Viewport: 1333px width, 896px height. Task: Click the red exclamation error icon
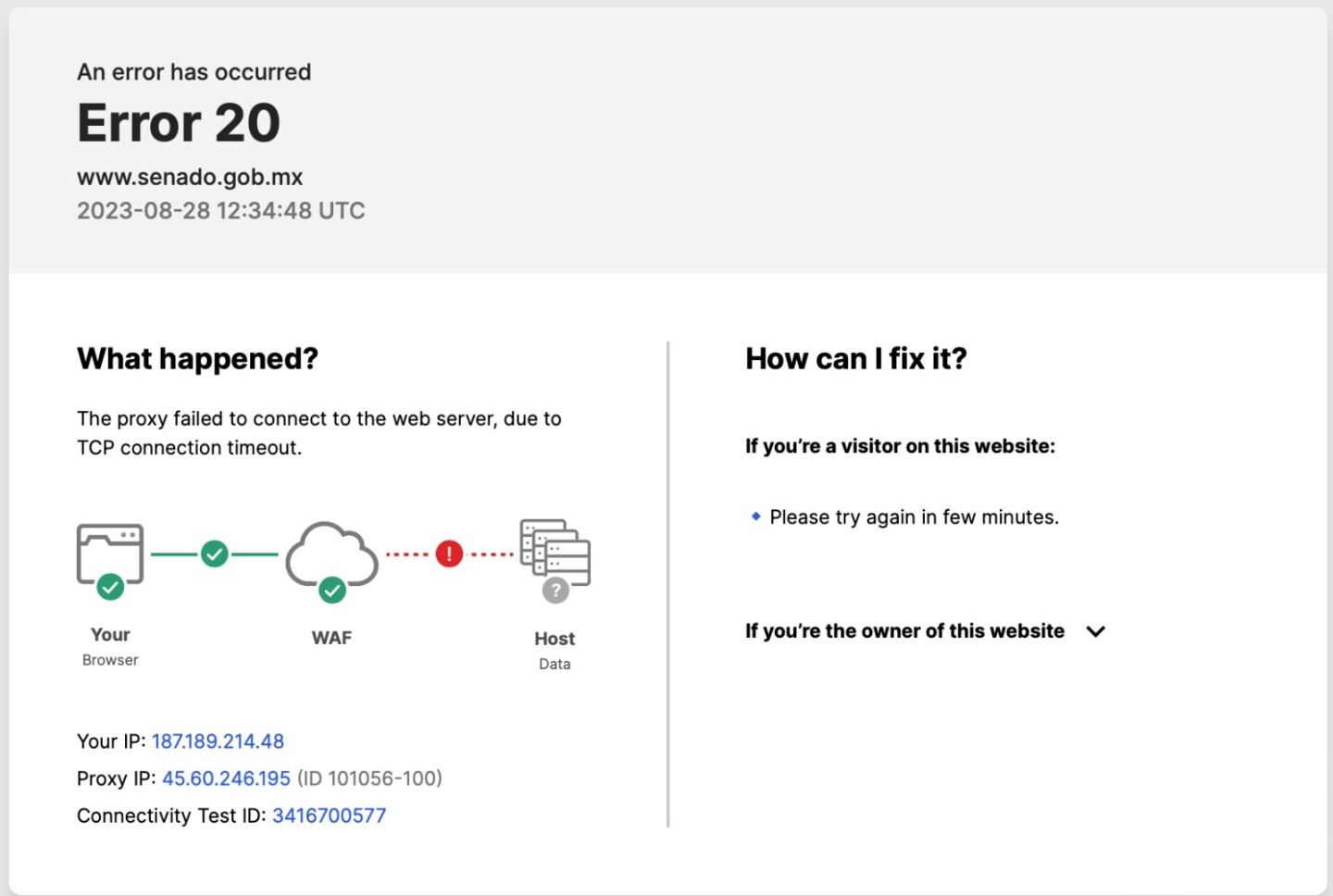click(449, 554)
